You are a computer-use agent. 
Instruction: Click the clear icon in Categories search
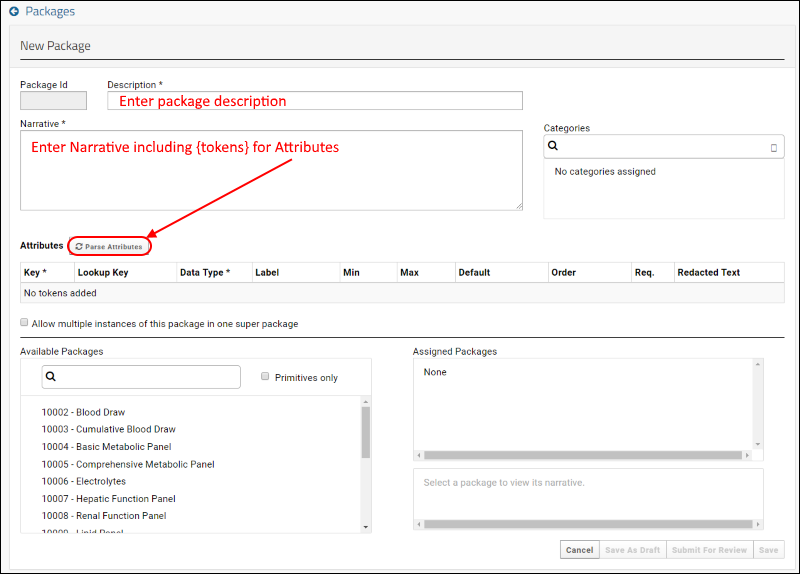[773, 147]
